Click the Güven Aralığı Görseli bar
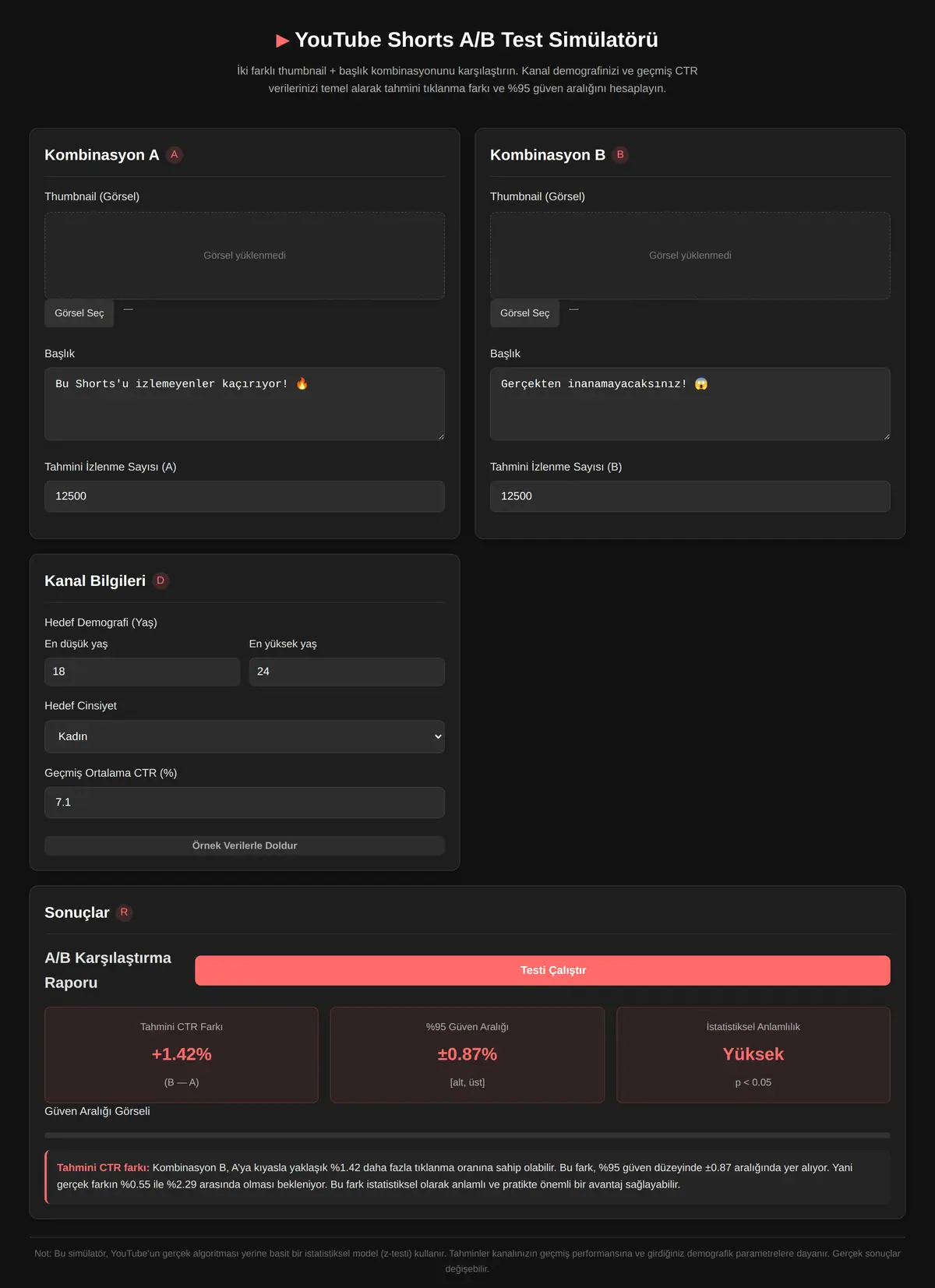 tap(467, 1135)
